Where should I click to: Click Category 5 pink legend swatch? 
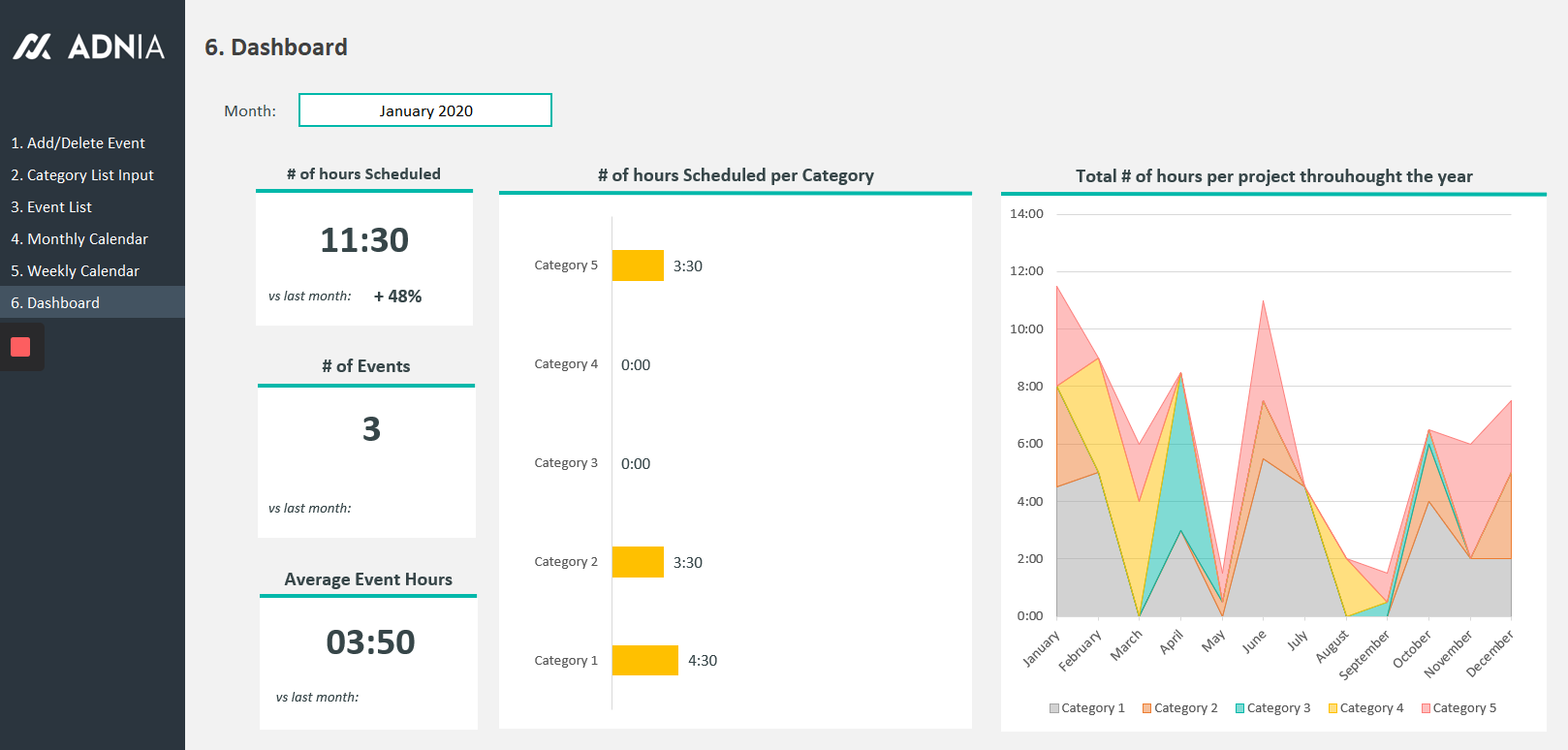1427,708
